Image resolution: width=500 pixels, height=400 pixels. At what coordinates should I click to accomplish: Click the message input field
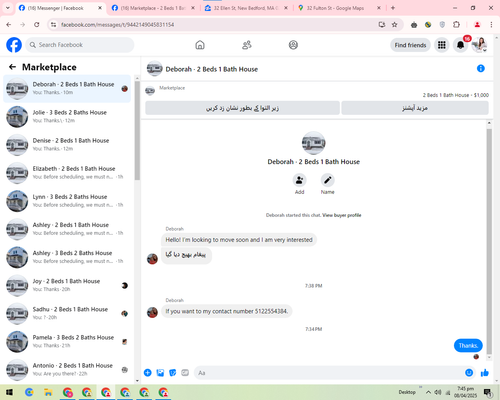click(328, 373)
